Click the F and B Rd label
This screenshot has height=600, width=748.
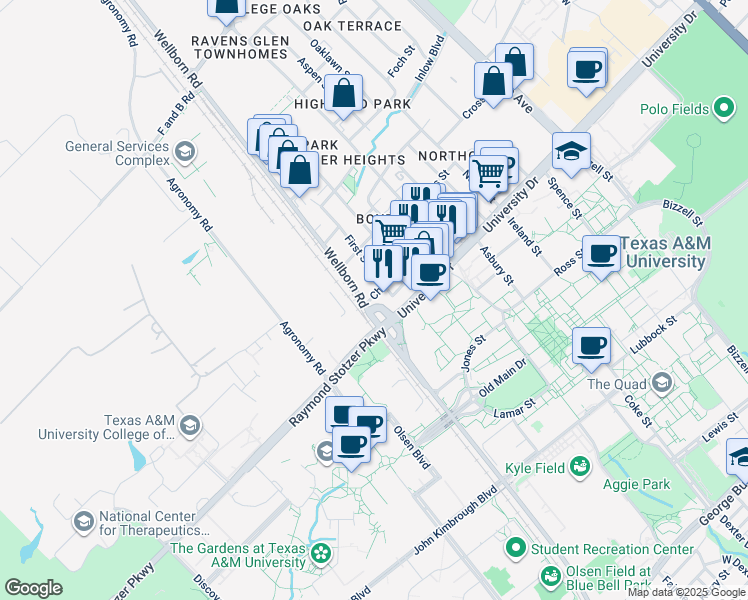coord(176,113)
